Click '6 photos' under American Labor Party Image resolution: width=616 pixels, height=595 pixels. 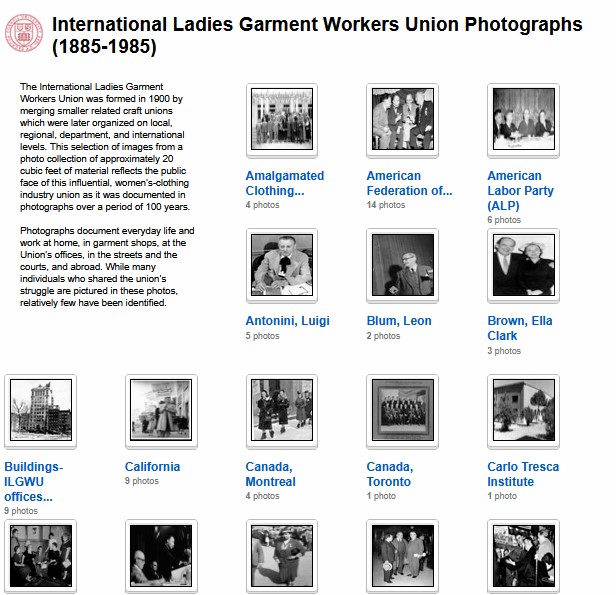[x=504, y=220]
